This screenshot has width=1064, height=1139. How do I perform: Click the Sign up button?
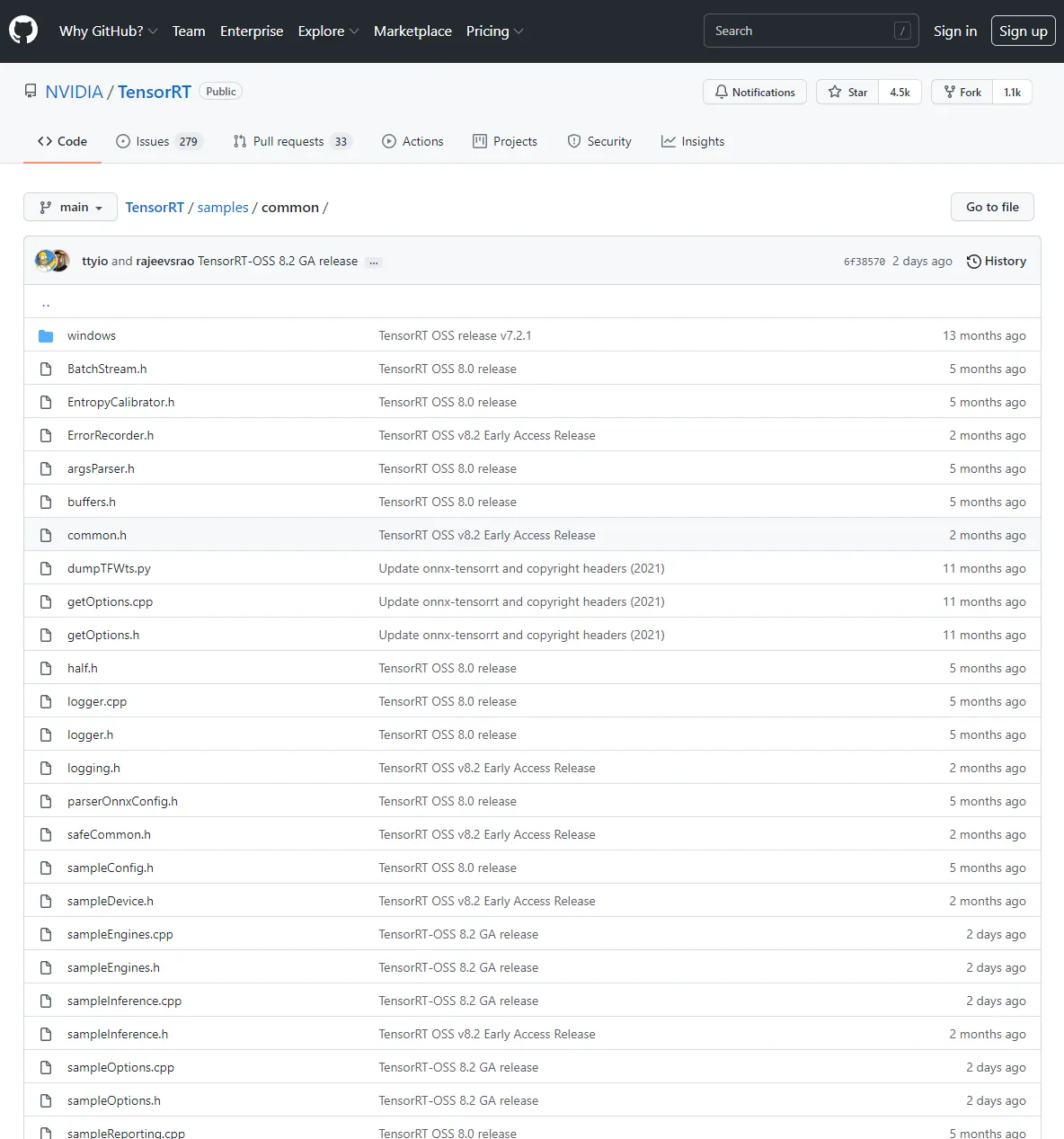point(1023,31)
